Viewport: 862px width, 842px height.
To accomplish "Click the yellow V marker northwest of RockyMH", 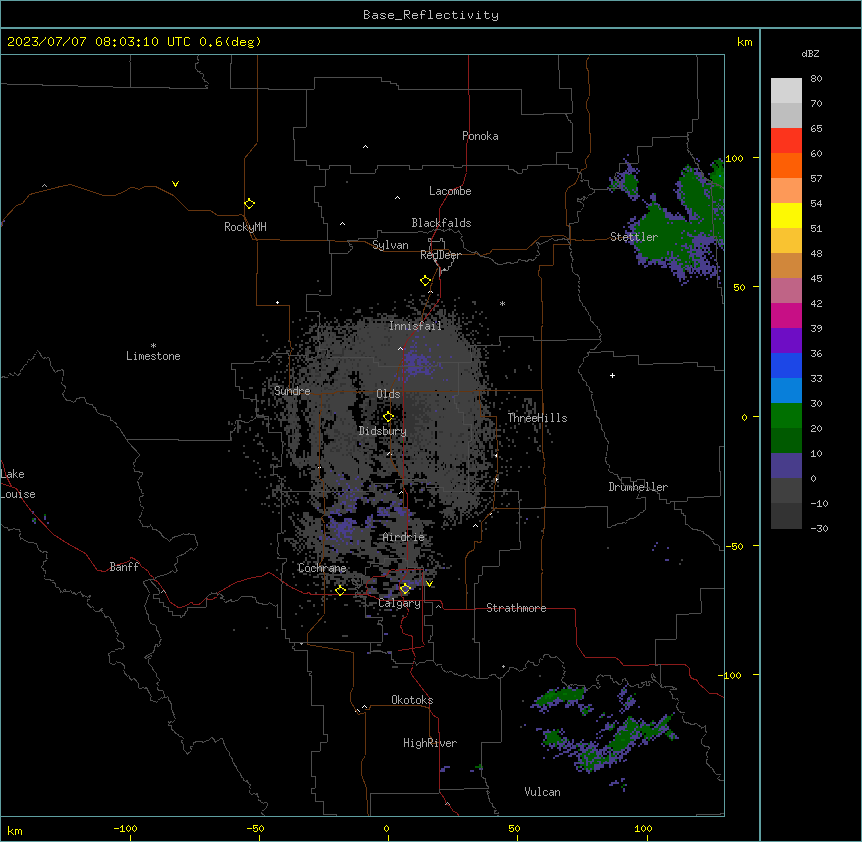I will (175, 184).
